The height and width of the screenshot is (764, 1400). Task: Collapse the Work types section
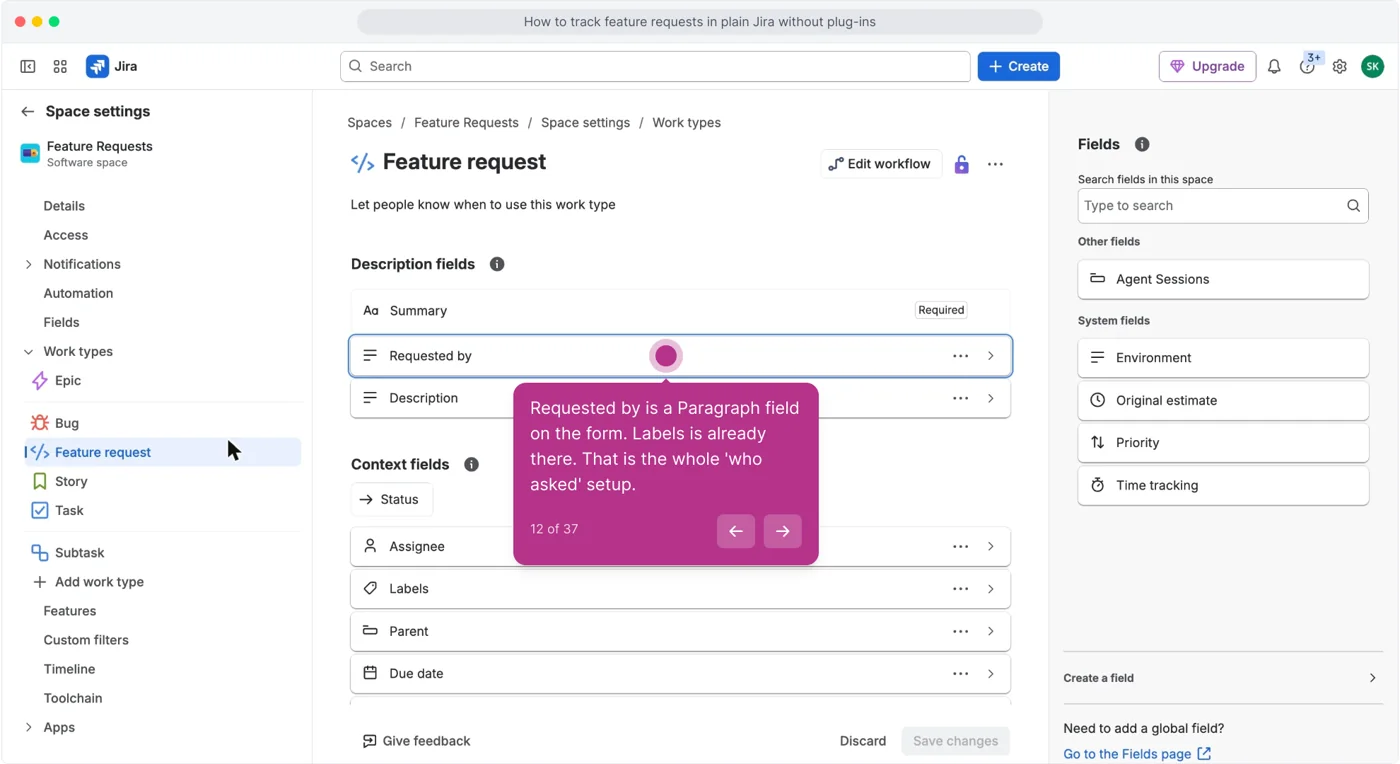[28, 352]
